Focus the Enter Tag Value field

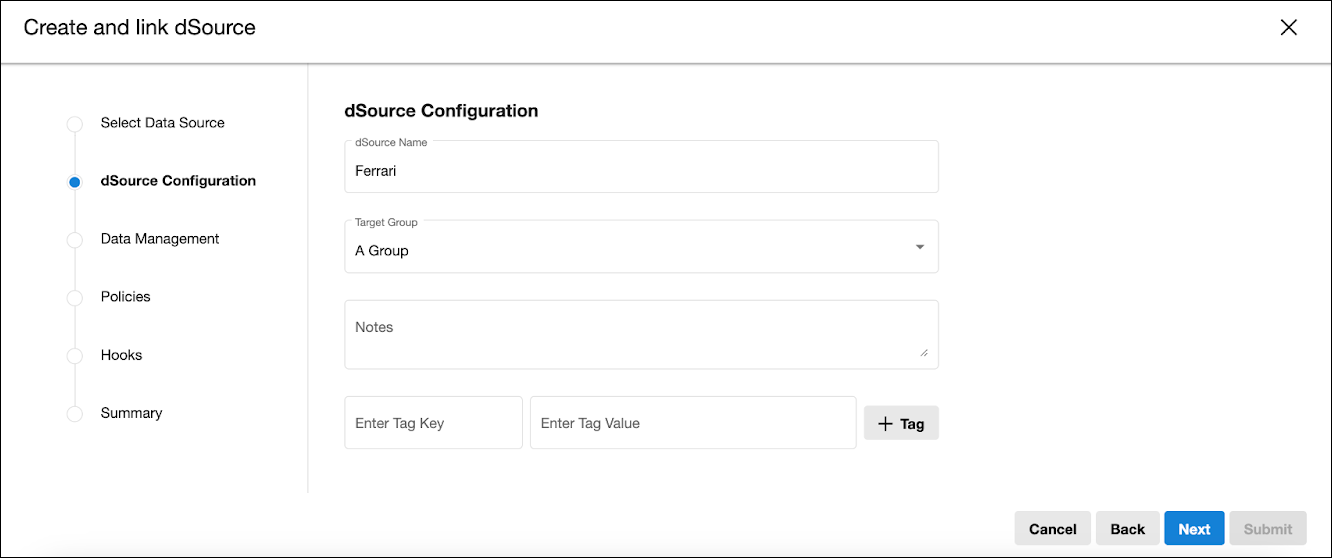pyautogui.click(x=692, y=423)
